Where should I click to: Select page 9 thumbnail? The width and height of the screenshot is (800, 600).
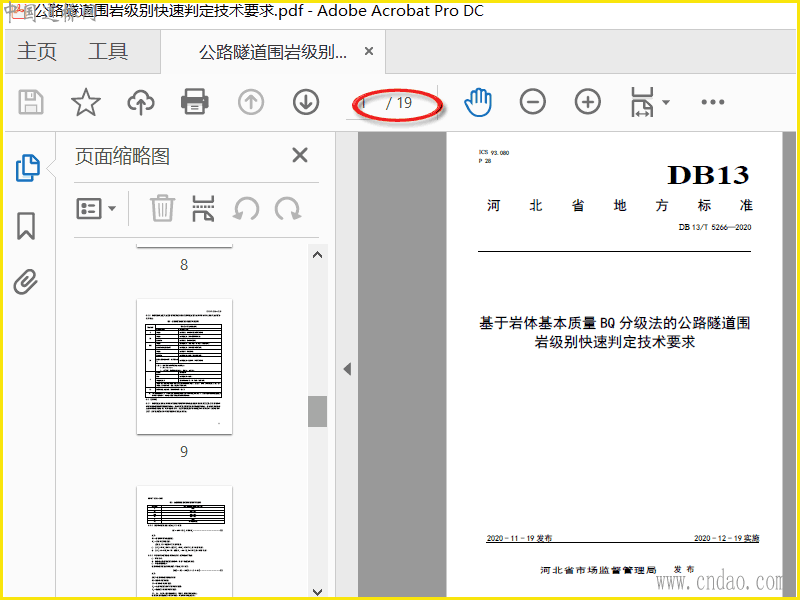(x=184, y=366)
